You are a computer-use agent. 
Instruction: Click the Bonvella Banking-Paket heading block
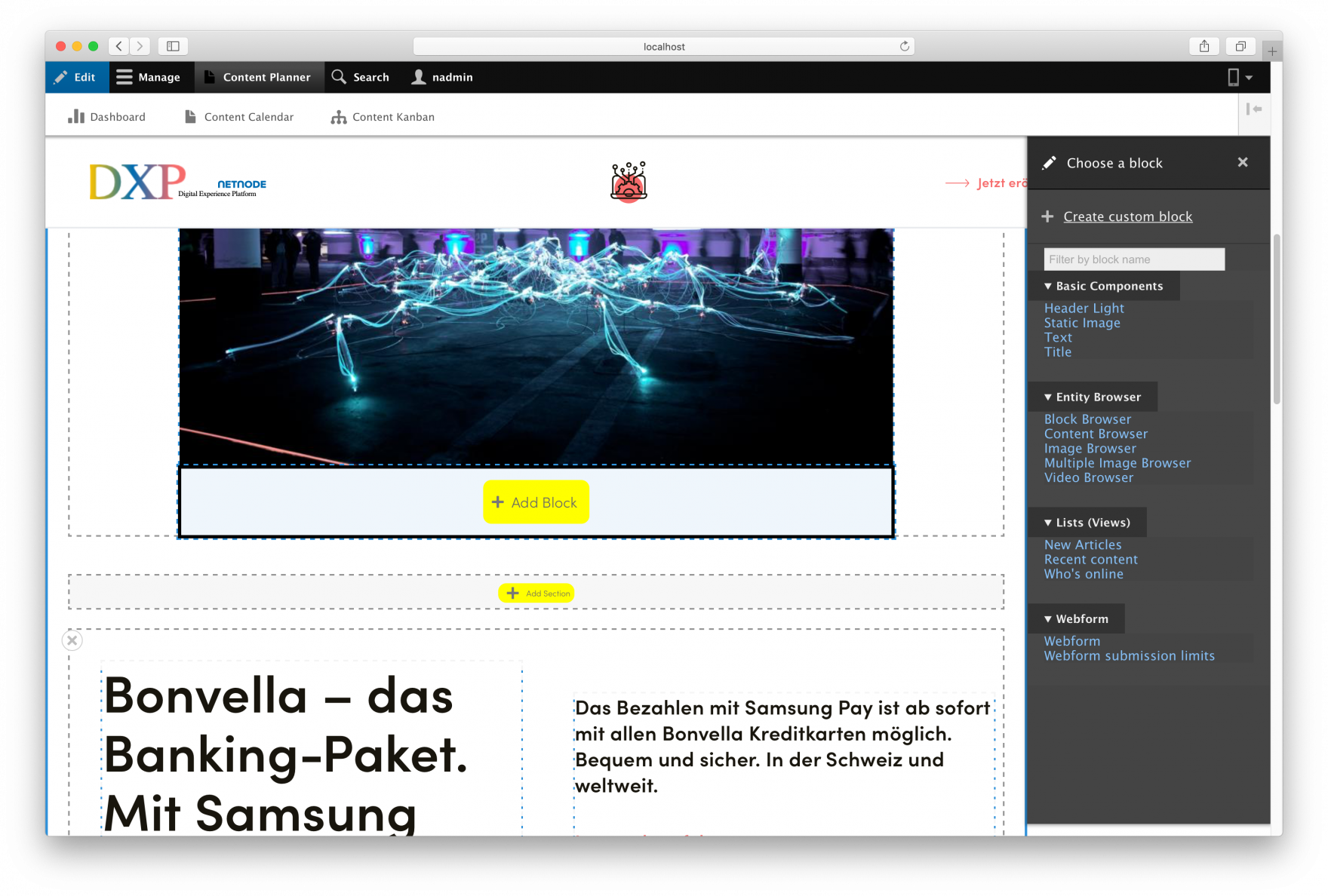pos(311,748)
